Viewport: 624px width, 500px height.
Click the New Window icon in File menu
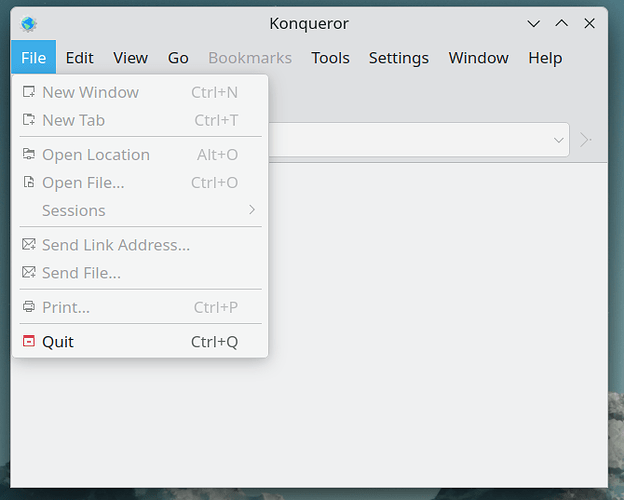coord(29,92)
